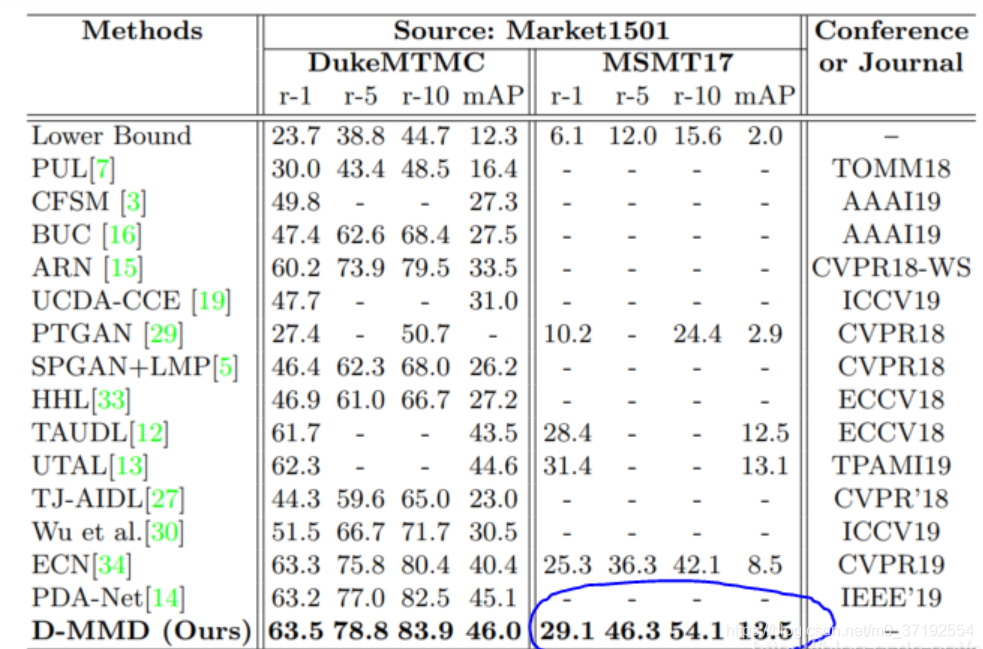Click citation [27] after TJ-AIDL
This screenshot has width=983, height=649.
pyautogui.click(x=165, y=499)
